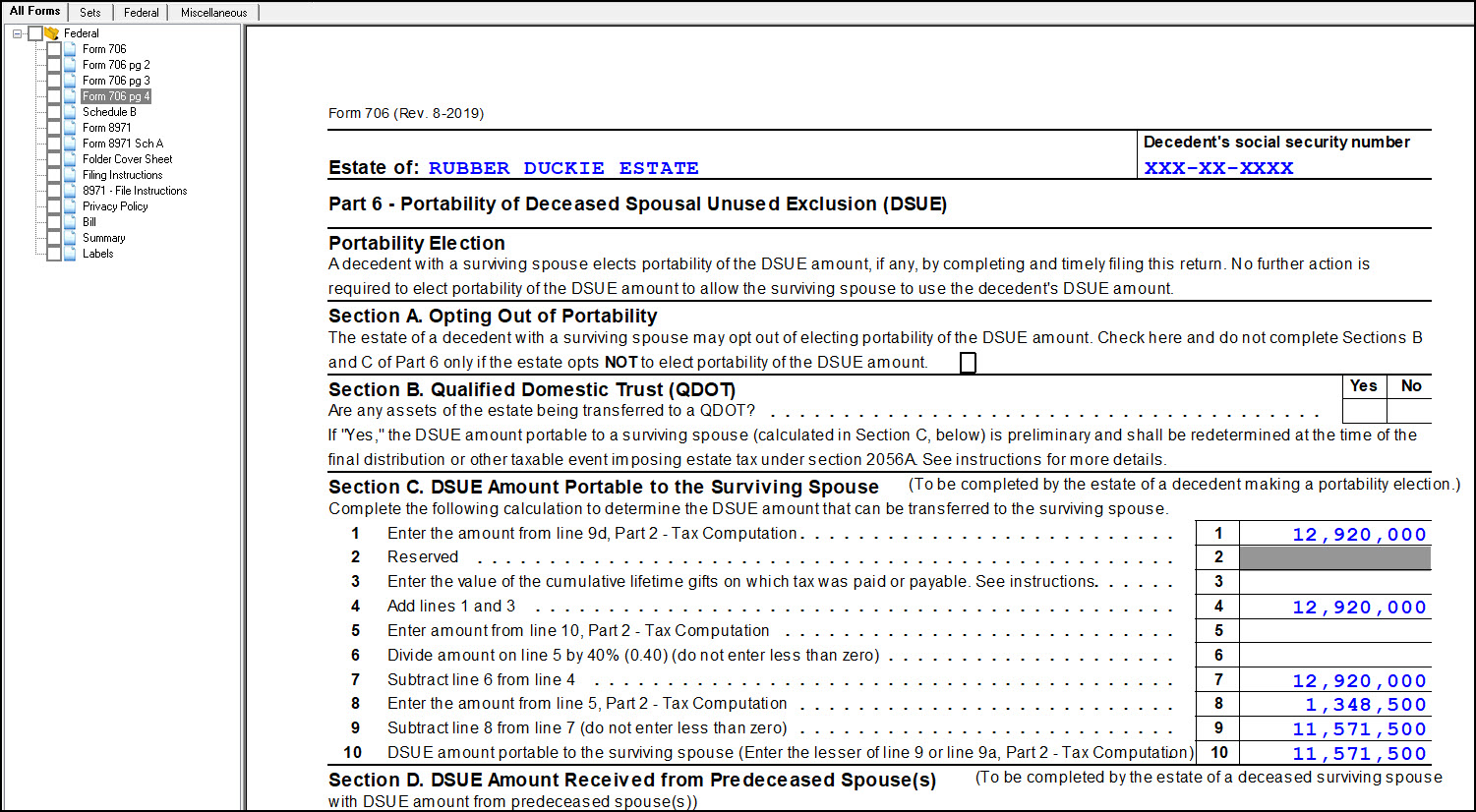Viewport: 1476px width, 812px height.
Task: Tick the checkbox for Schedule B
Action: coord(54,112)
